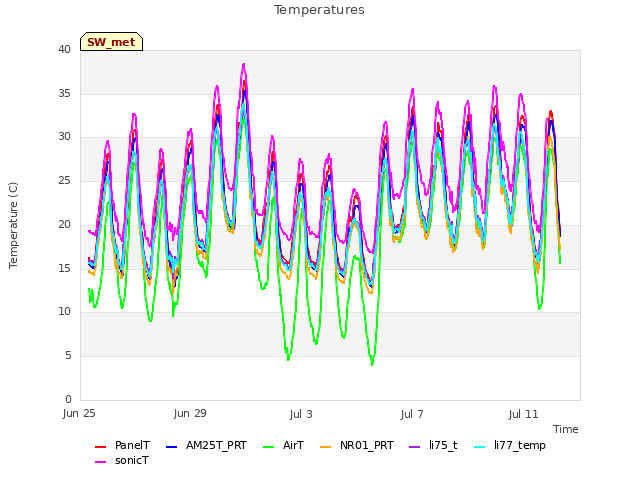This screenshot has height=480, width=640.
Task: Click the Jul 7 x-axis tick label
Action: (412, 414)
